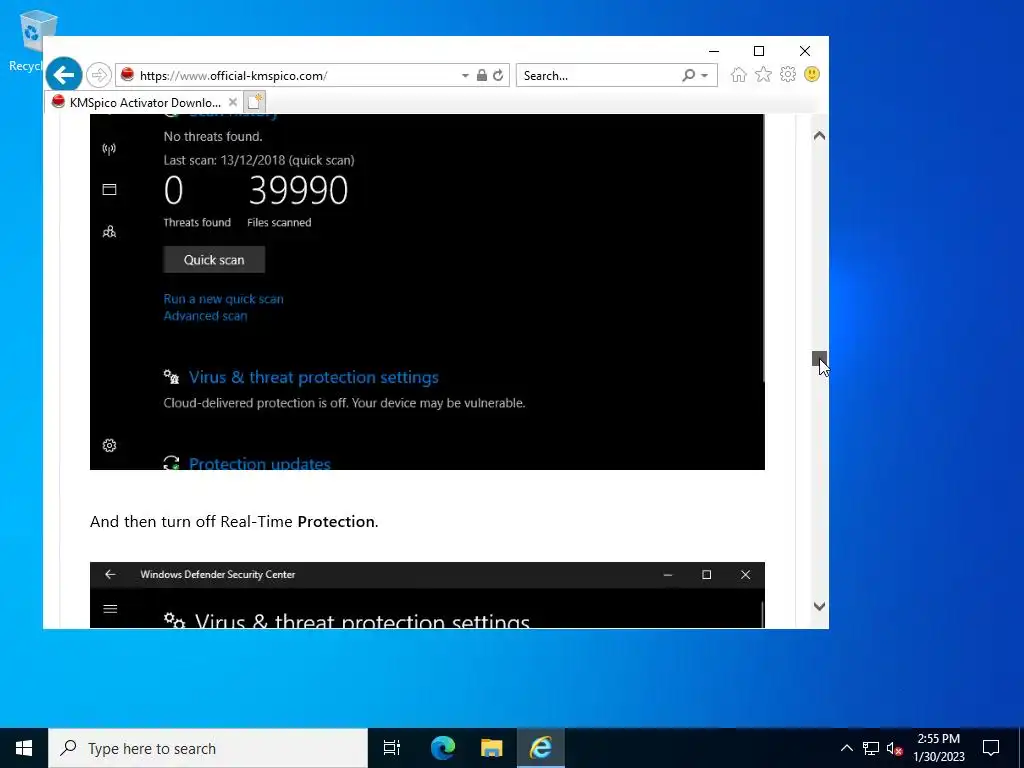
Task: Click the forward navigation arrow
Action: (99, 76)
